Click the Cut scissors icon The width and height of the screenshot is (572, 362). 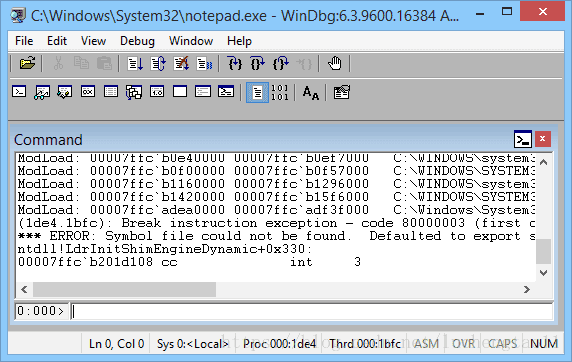(x=58, y=63)
